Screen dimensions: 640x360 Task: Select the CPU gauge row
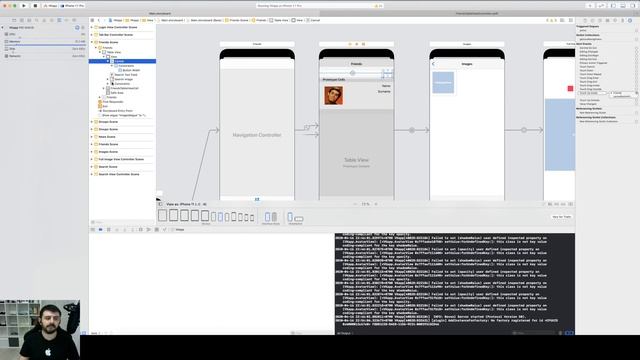(x=44, y=34)
